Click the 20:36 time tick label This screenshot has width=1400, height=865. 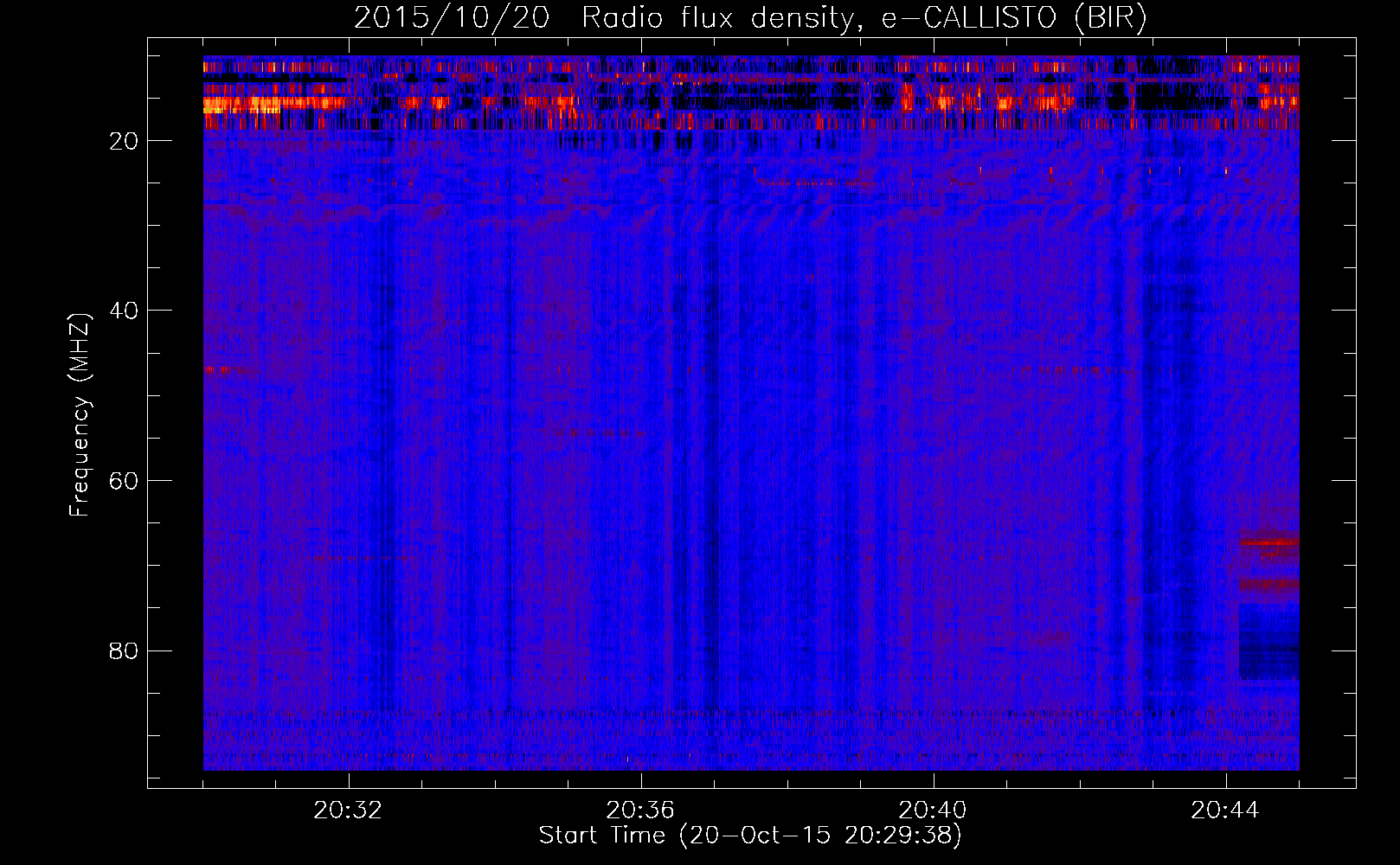640,811
